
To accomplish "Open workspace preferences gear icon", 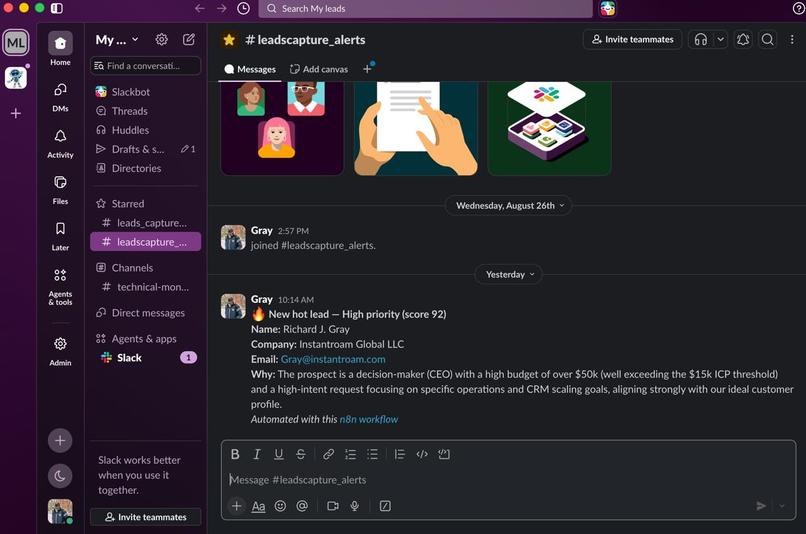I will pyautogui.click(x=161, y=40).
